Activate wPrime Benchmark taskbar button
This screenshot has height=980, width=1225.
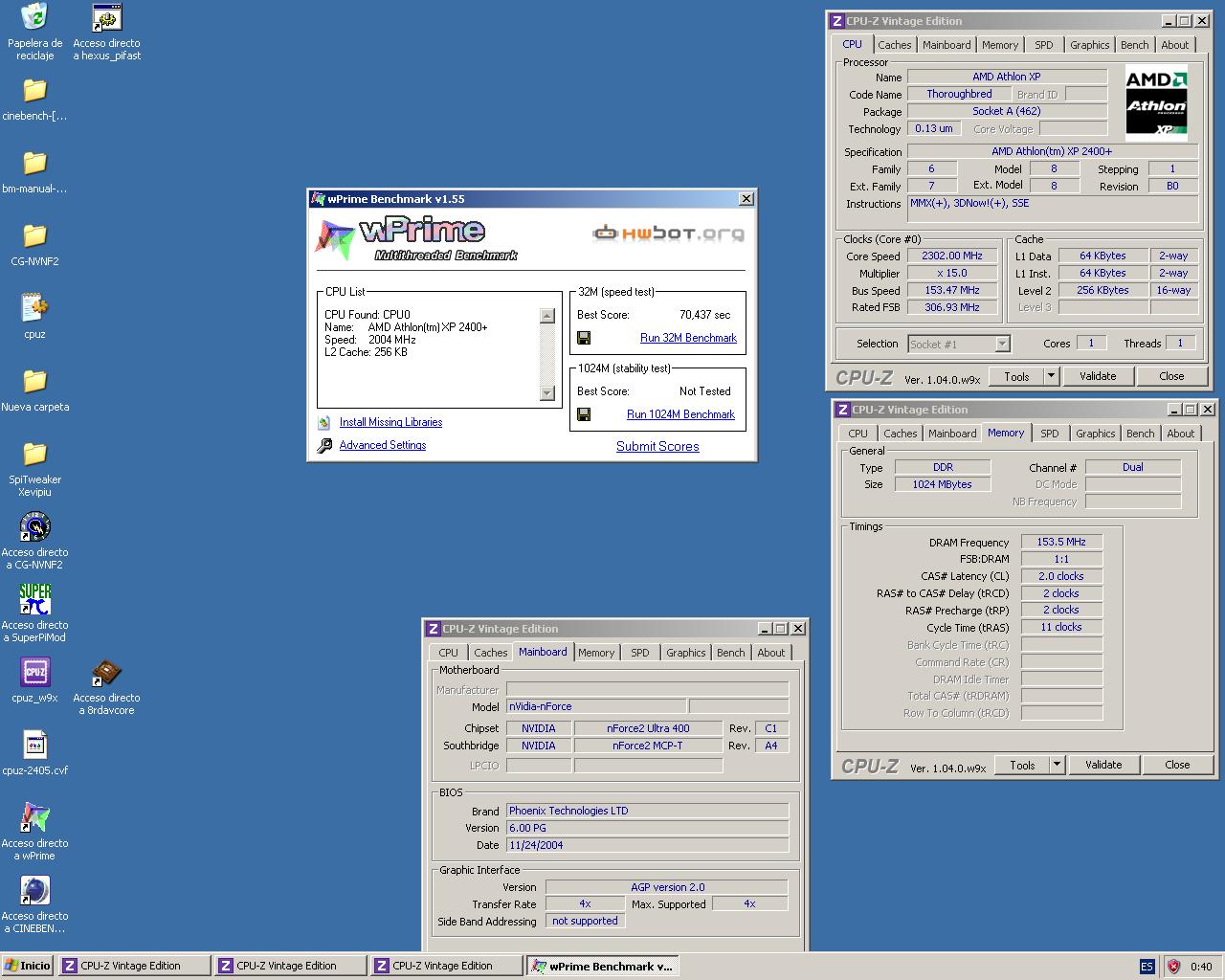pyautogui.click(x=603, y=966)
